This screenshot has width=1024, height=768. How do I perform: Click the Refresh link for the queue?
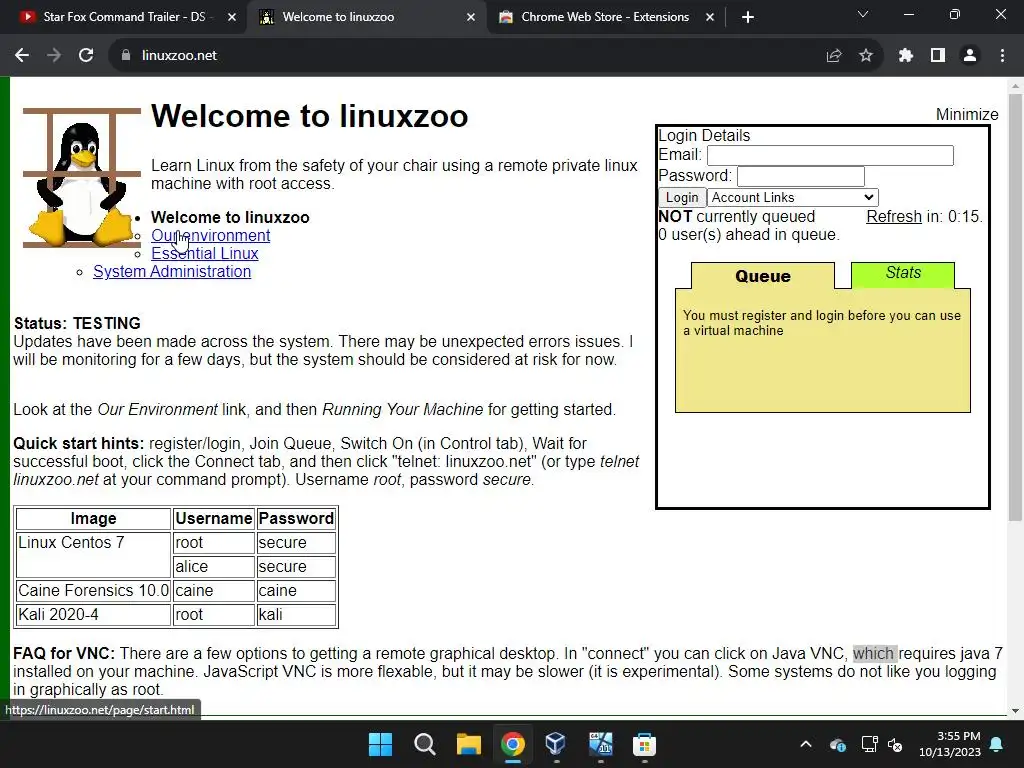click(x=893, y=216)
